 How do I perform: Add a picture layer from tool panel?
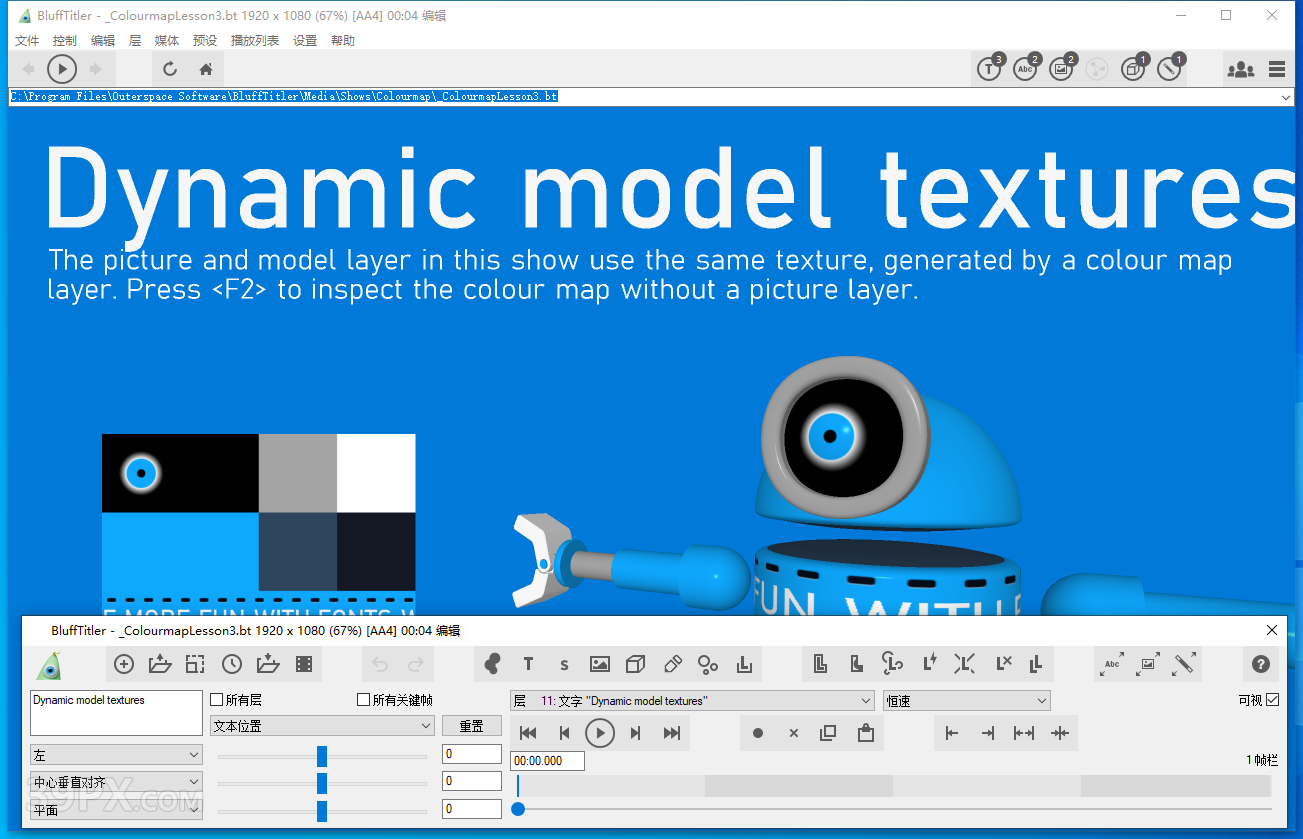[600, 664]
